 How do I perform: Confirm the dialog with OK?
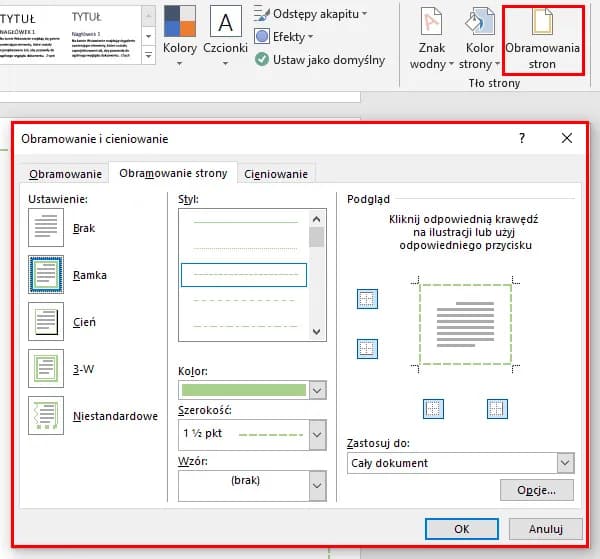[x=461, y=529]
